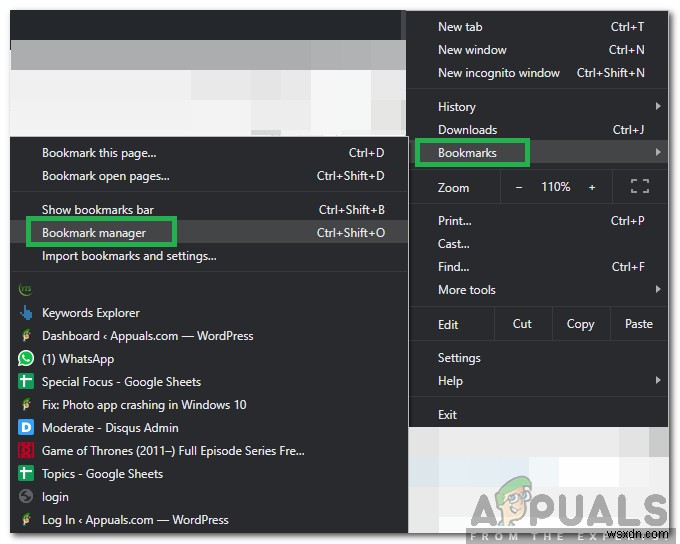Click the Cut button

(x=523, y=324)
